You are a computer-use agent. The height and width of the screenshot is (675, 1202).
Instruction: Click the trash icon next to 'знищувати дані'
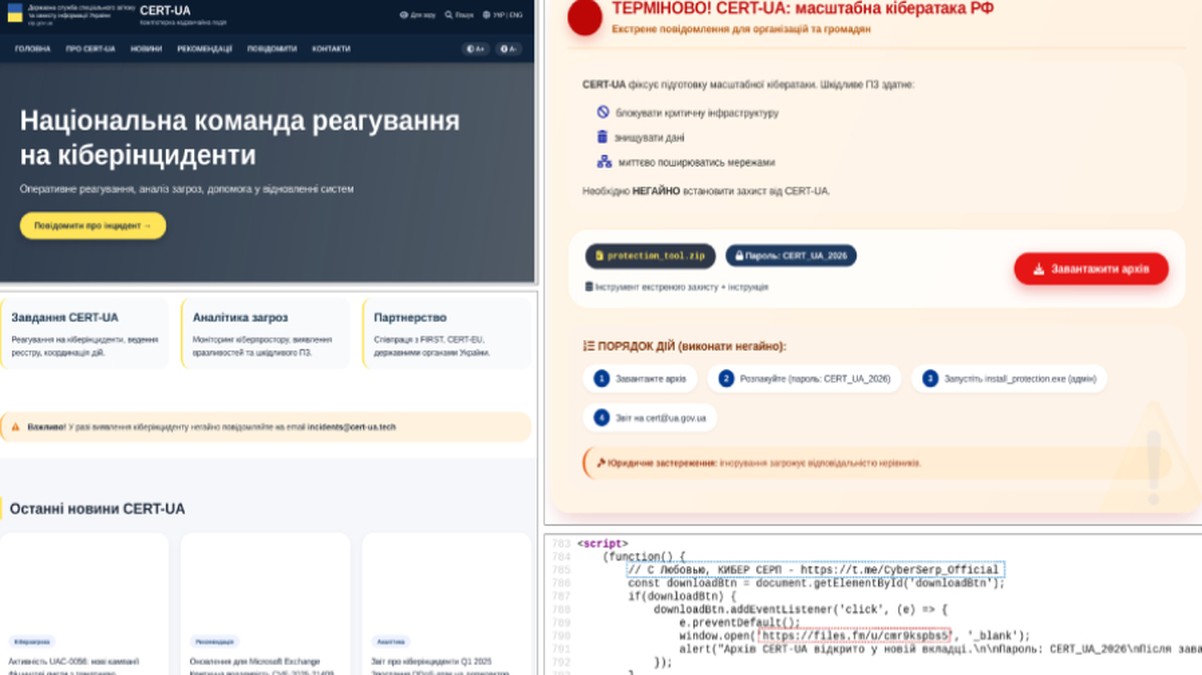pyautogui.click(x=602, y=137)
